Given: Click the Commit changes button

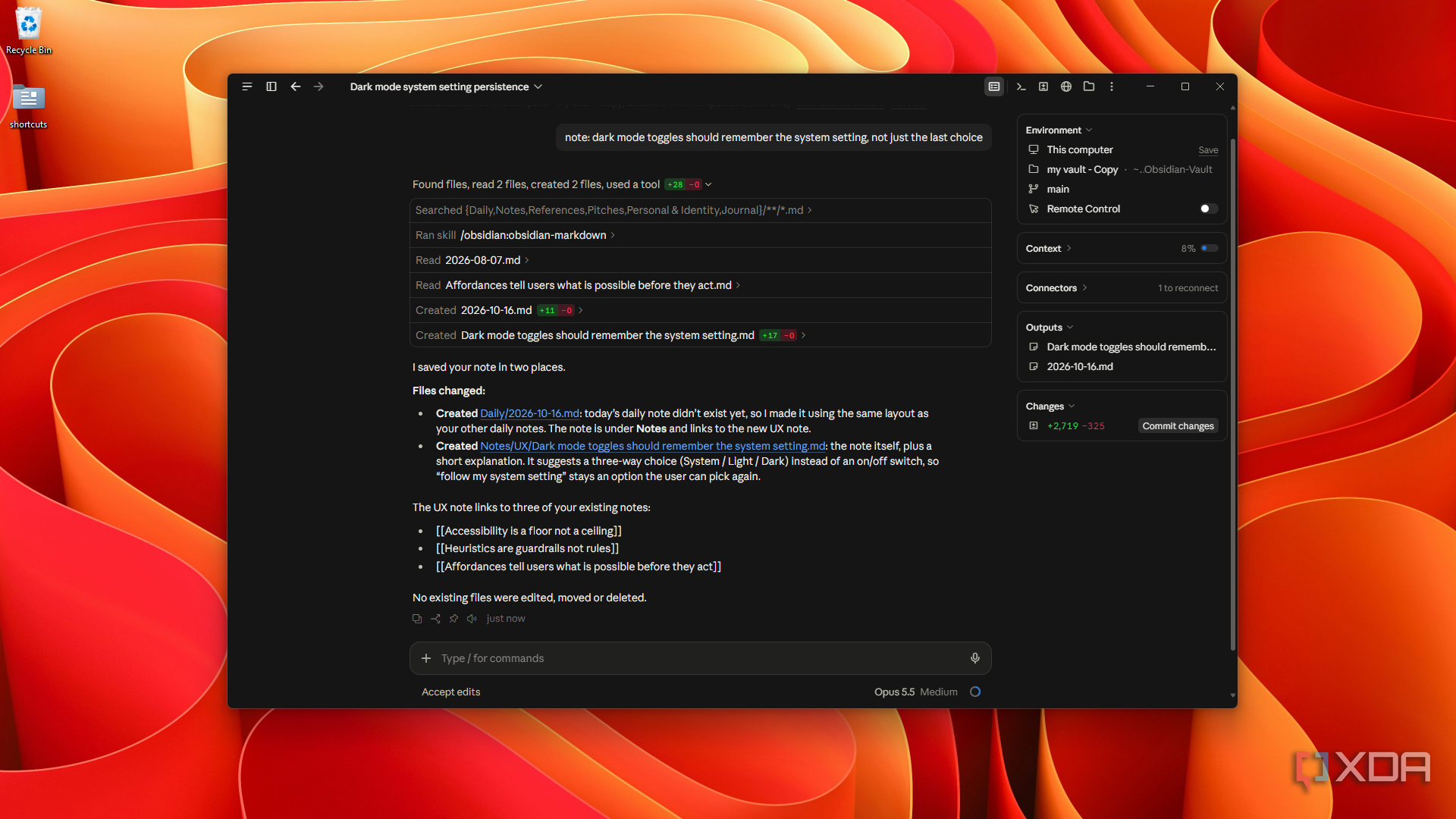Looking at the screenshot, I should coord(1178,426).
